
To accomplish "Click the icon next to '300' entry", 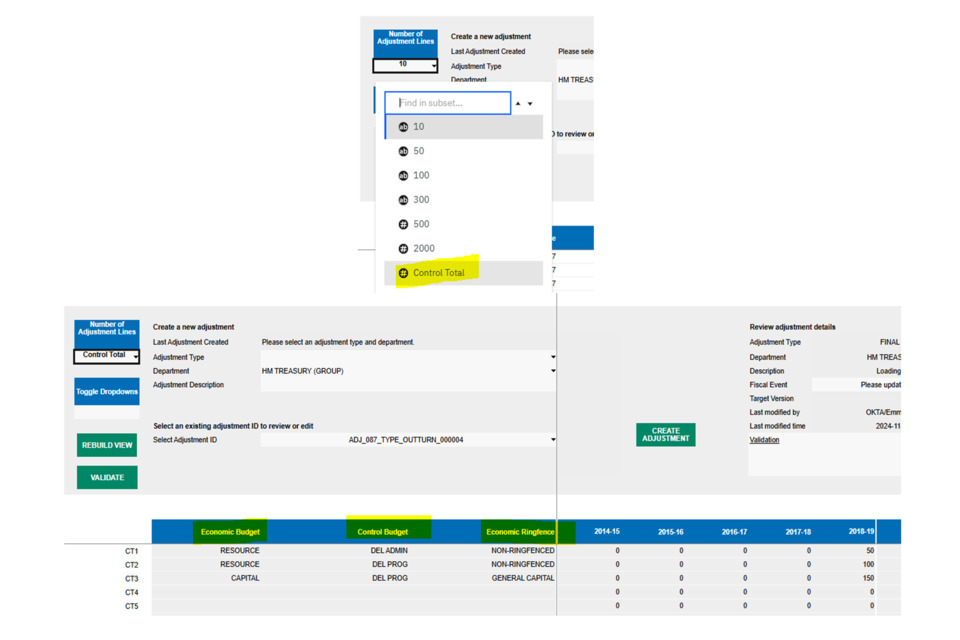I will pyautogui.click(x=403, y=200).
